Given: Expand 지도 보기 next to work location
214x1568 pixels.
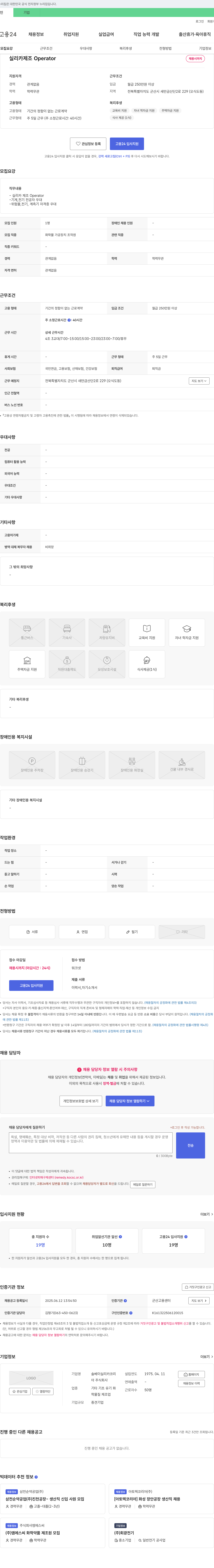Looking at the screenshot, I should [x=199, y=381].
